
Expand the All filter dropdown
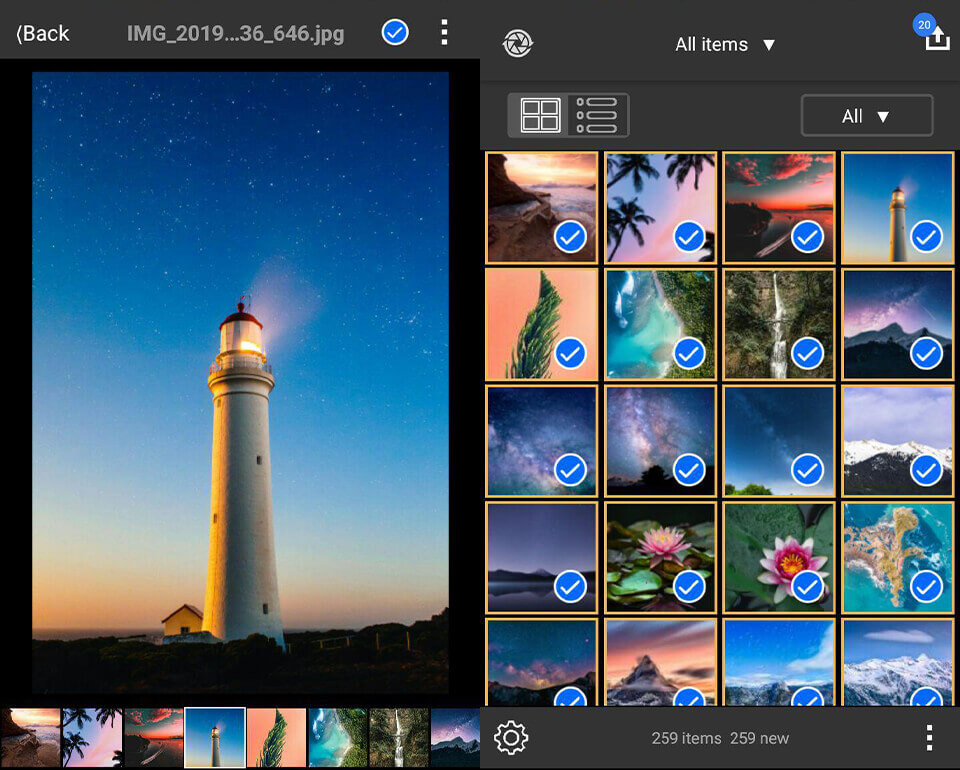pyautogui.click(x=866, y=115)
